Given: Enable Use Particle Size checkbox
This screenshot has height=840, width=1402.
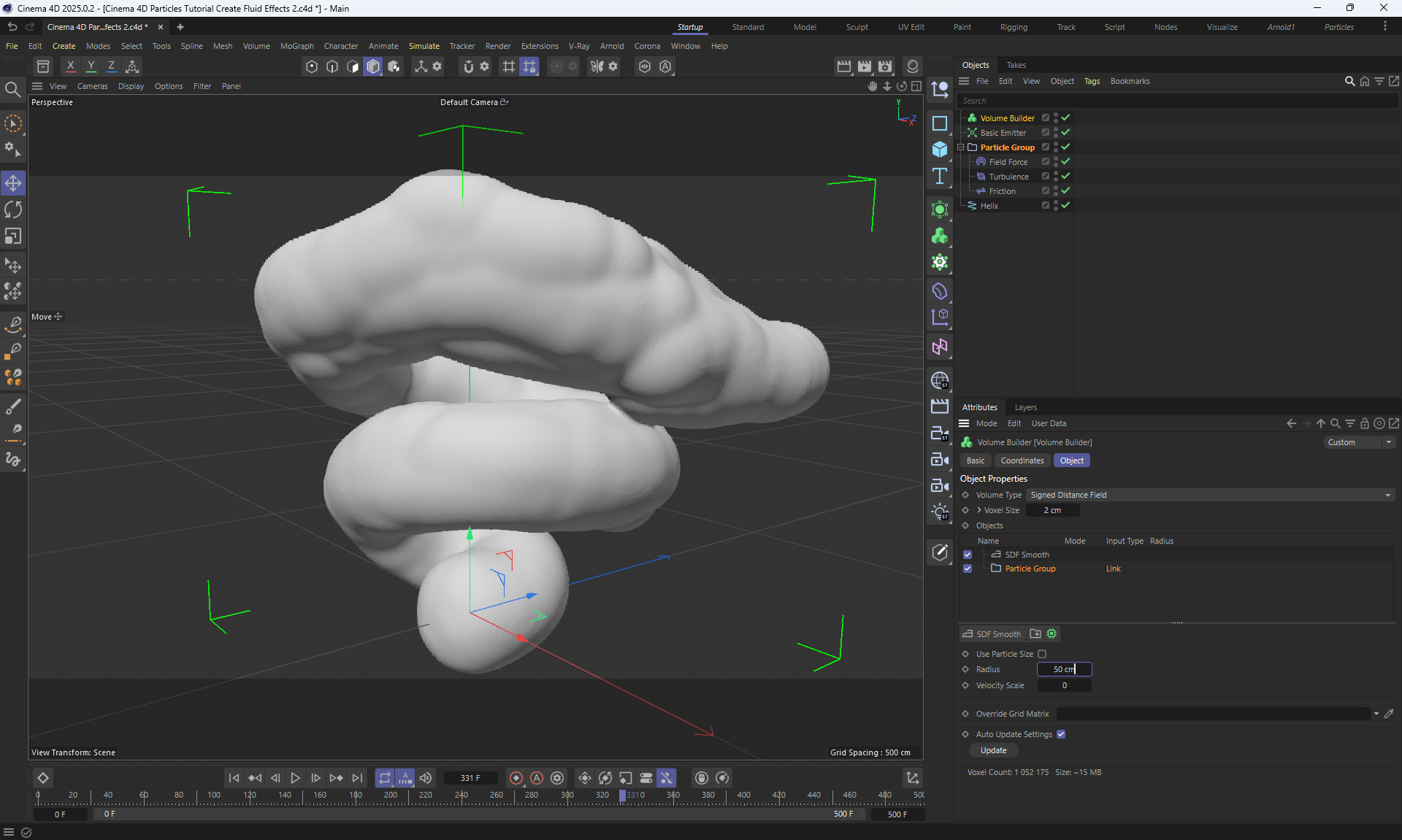Looking at the screenshot, I should (1042, 654).
